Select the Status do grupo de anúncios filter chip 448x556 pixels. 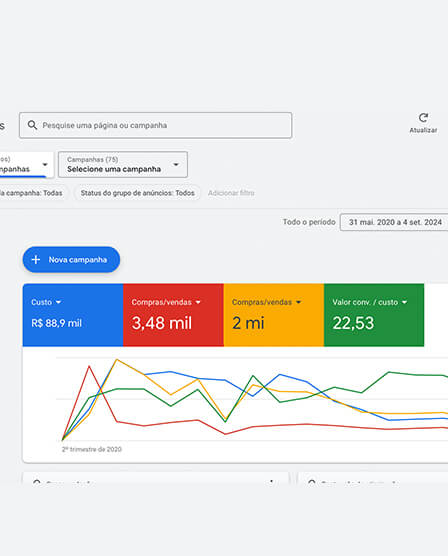click(137, 193)
